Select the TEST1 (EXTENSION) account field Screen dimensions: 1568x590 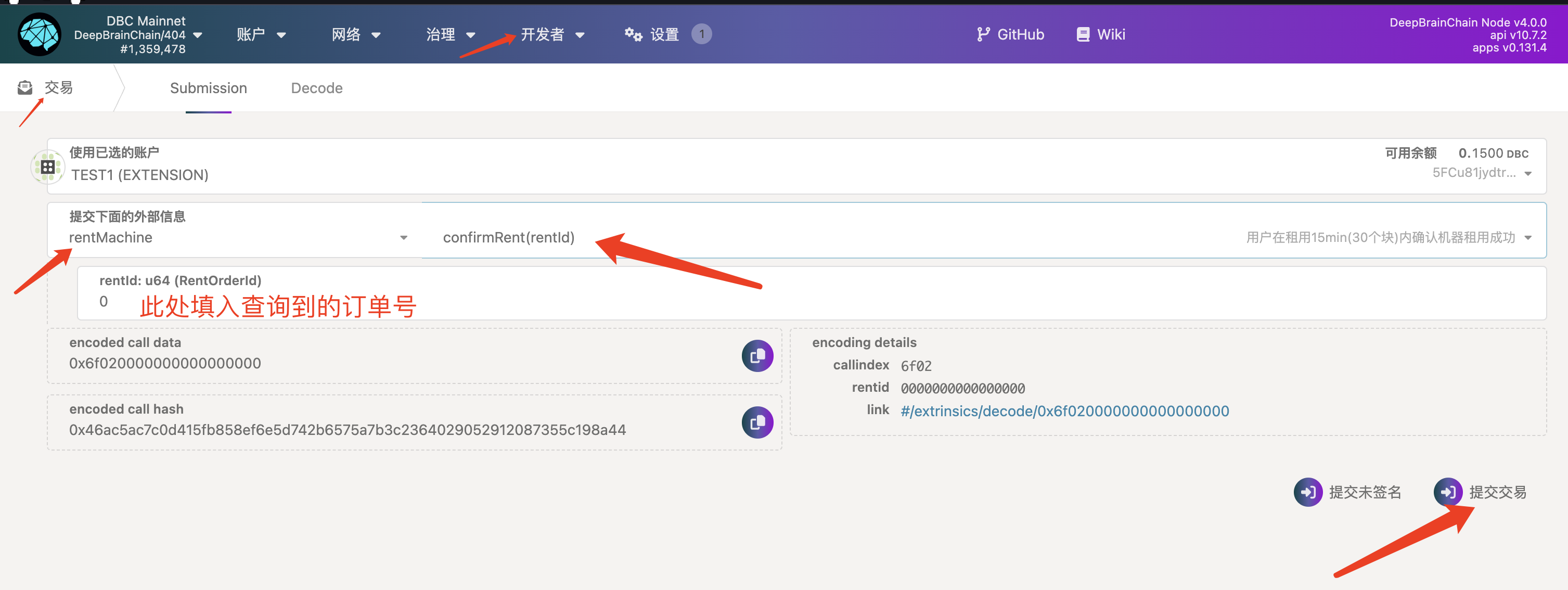point(797,166)
